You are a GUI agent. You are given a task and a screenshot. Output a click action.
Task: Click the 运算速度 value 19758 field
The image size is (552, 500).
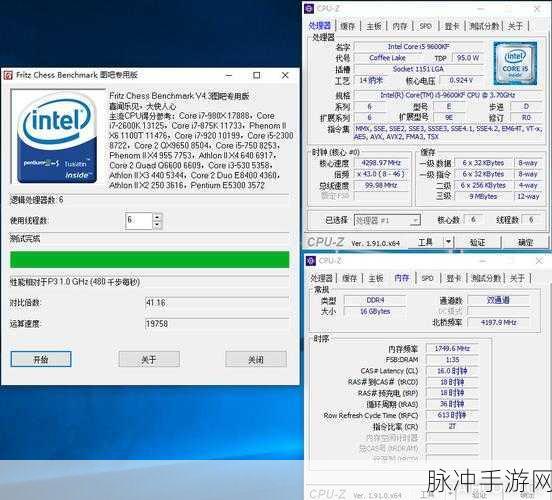point(217,323)
